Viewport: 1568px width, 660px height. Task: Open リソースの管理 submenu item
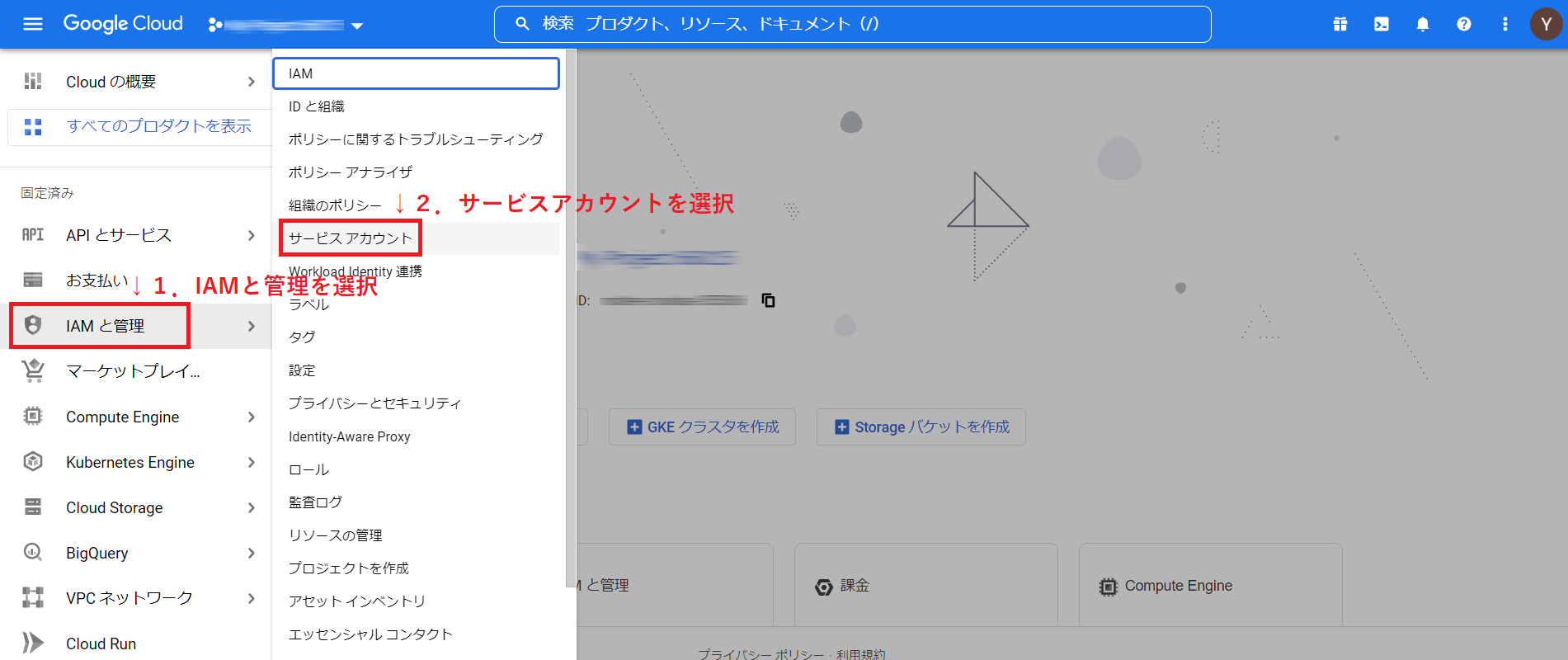[416, 535]
